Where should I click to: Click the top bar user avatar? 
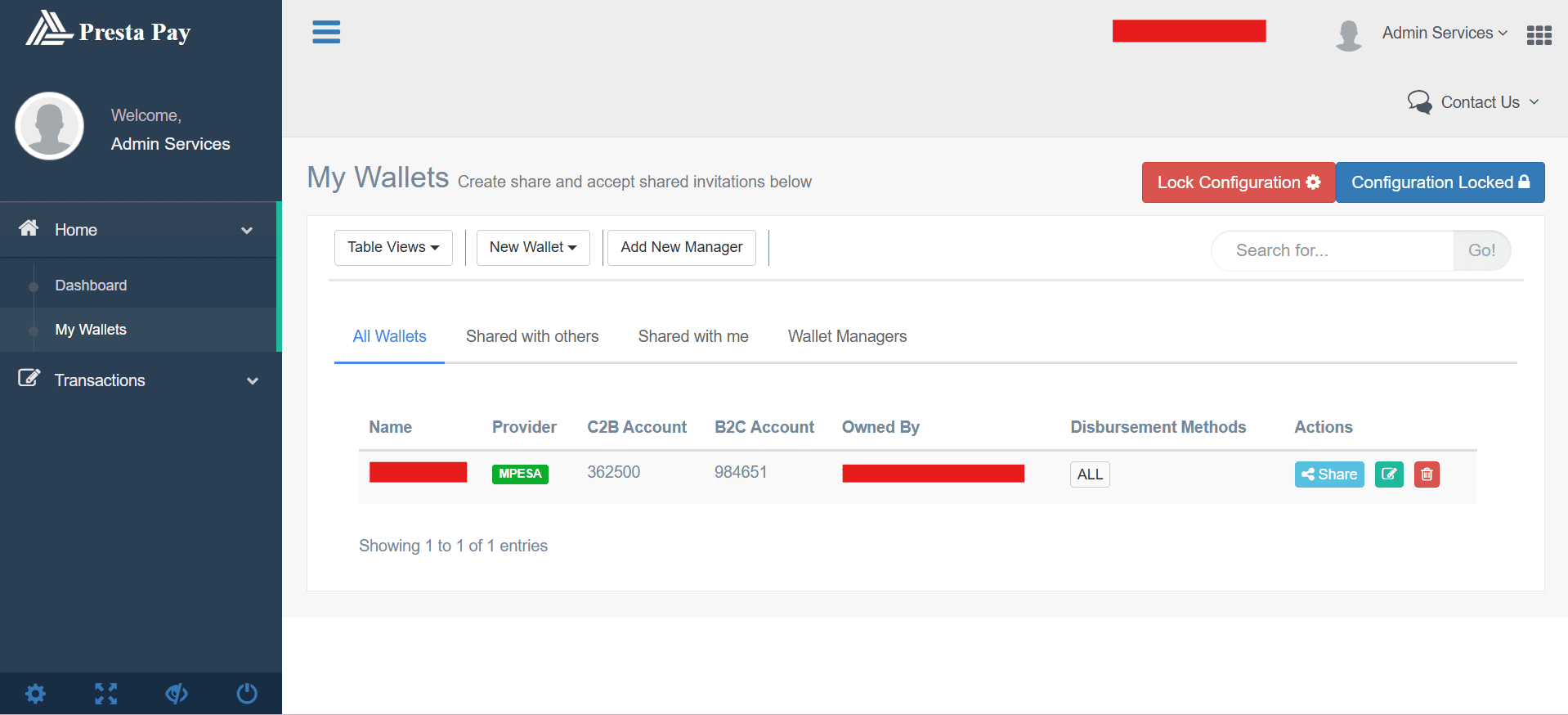1348,35
